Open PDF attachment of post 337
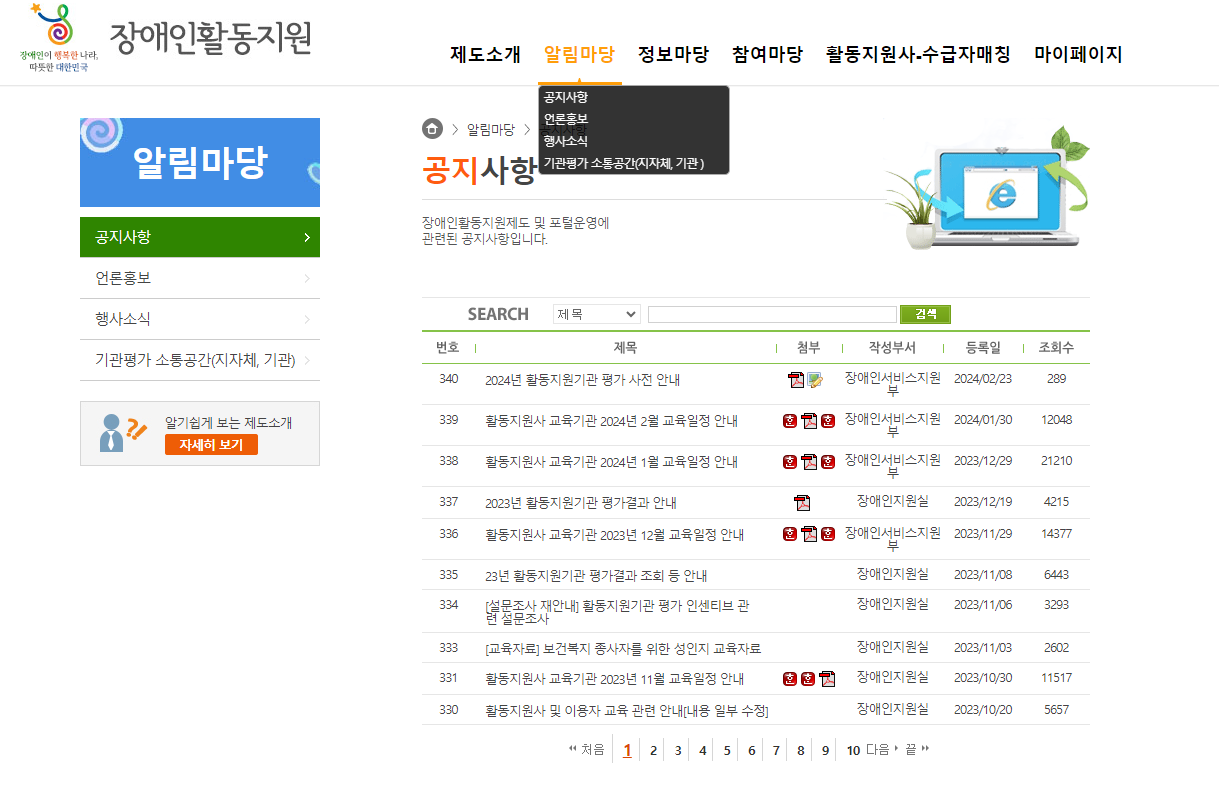Screen dimensions: 1219x785 802,502
